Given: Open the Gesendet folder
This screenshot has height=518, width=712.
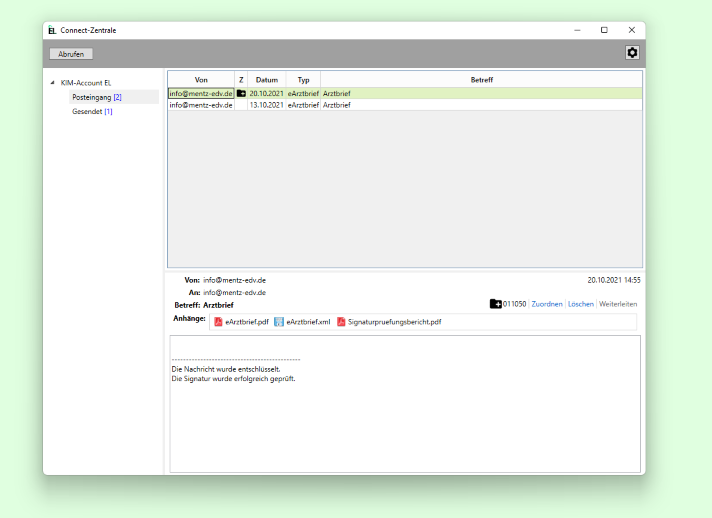Looking at the screenshot, I should tap(92, 112).
